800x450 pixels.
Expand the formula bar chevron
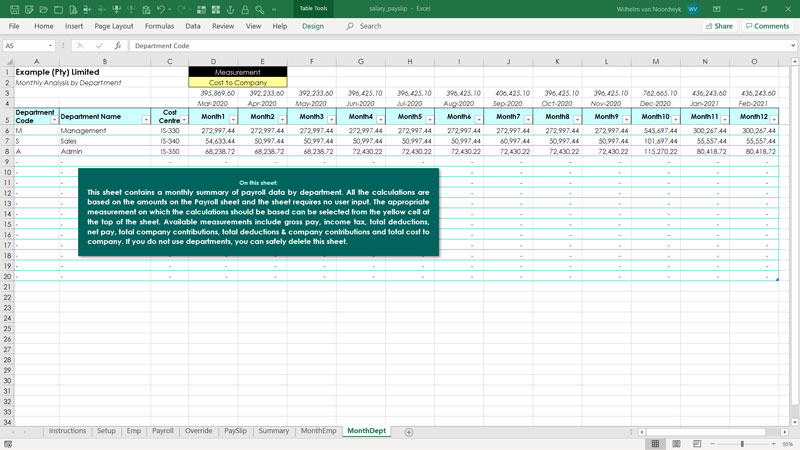click(x=793, y=45)
